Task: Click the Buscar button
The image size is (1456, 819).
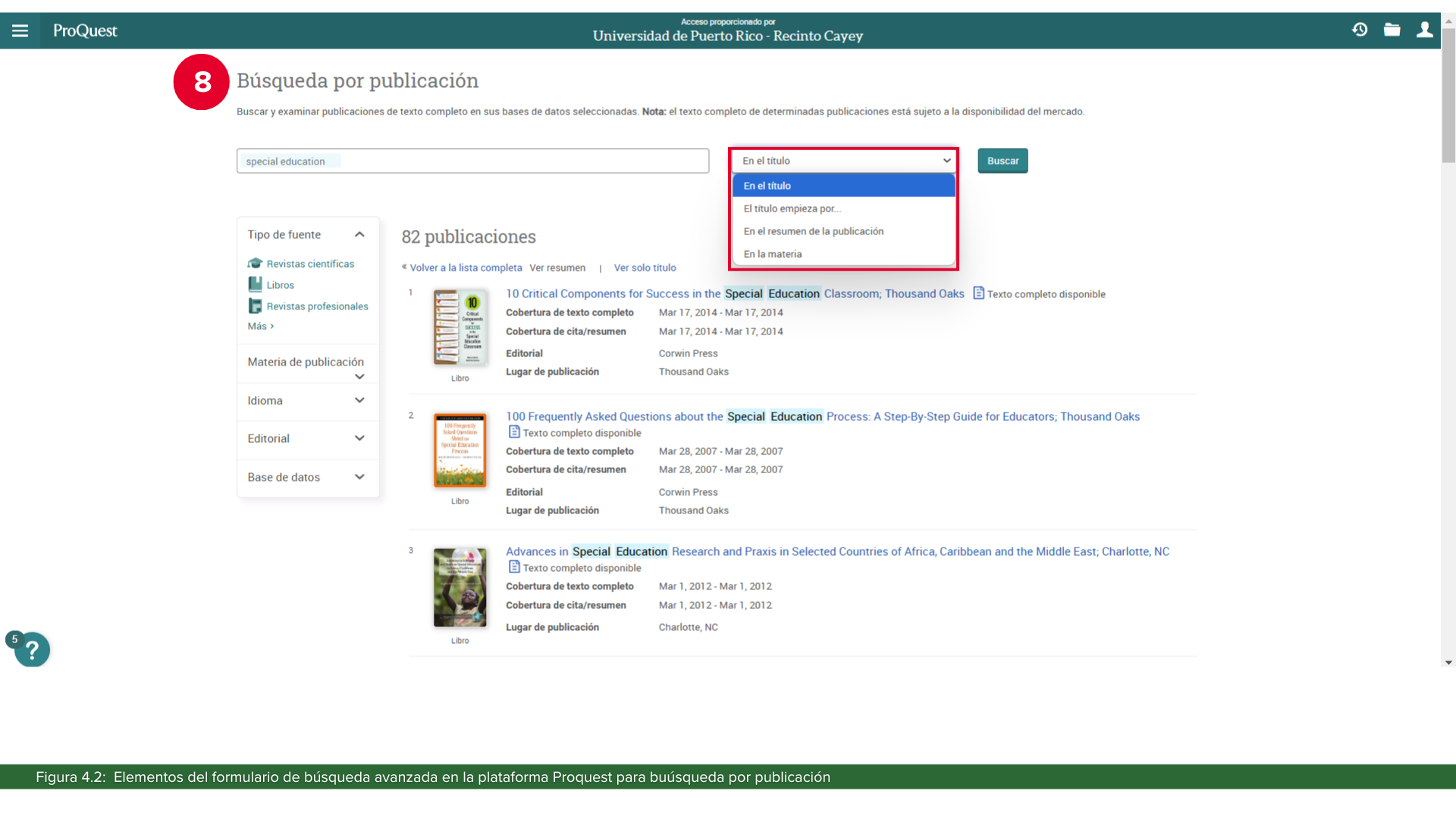Action: pos(1003,161)
